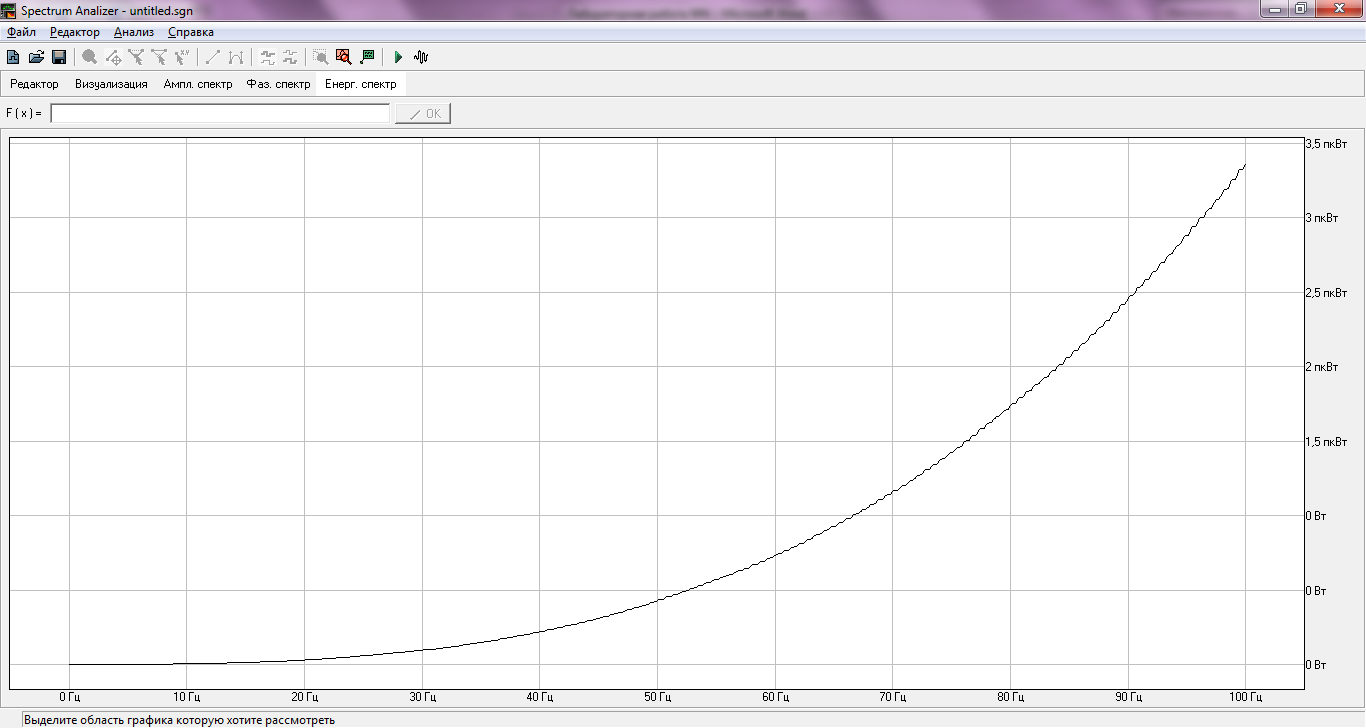Click the first square wave toolbar icon

tap(267, 57)
